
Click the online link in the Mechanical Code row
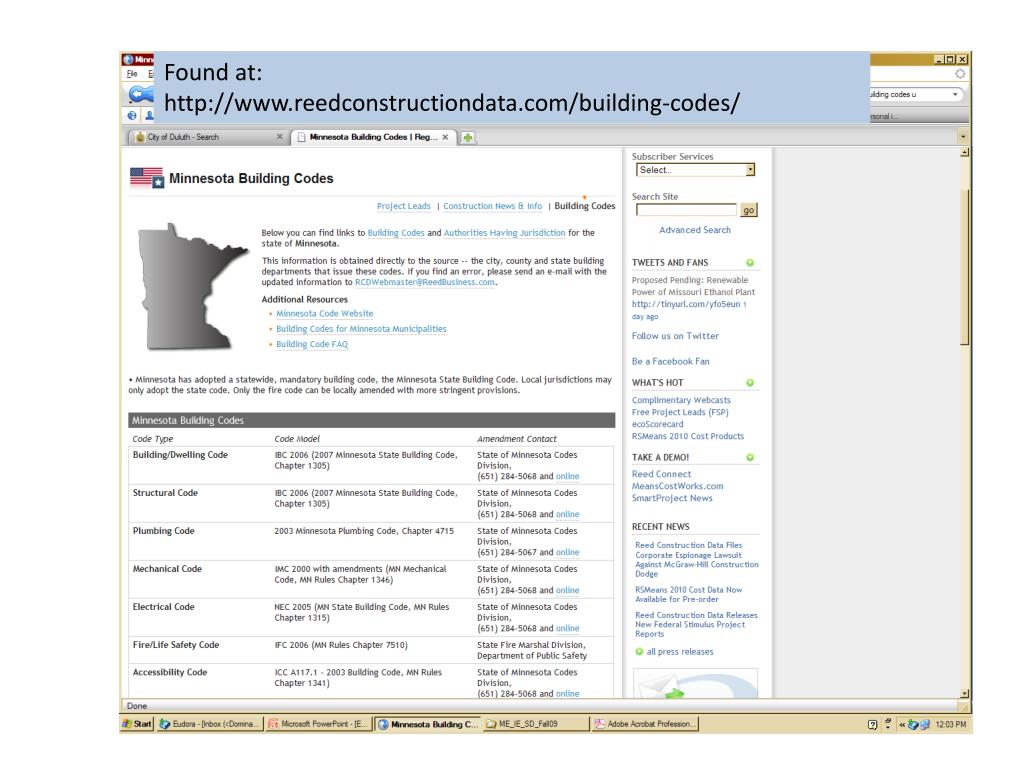[568, 590]
